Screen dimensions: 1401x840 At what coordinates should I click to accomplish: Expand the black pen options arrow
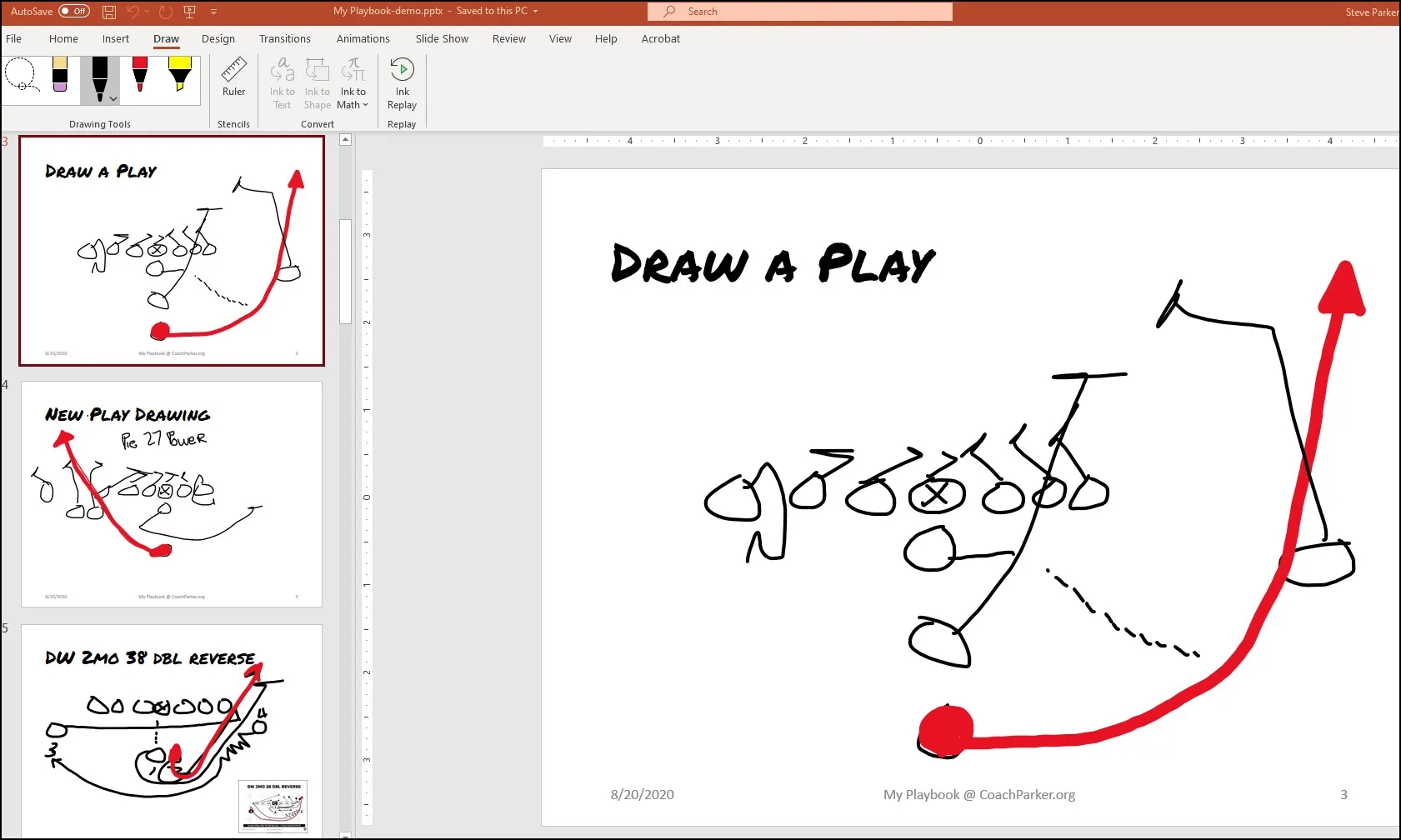(x=113, y=99)
